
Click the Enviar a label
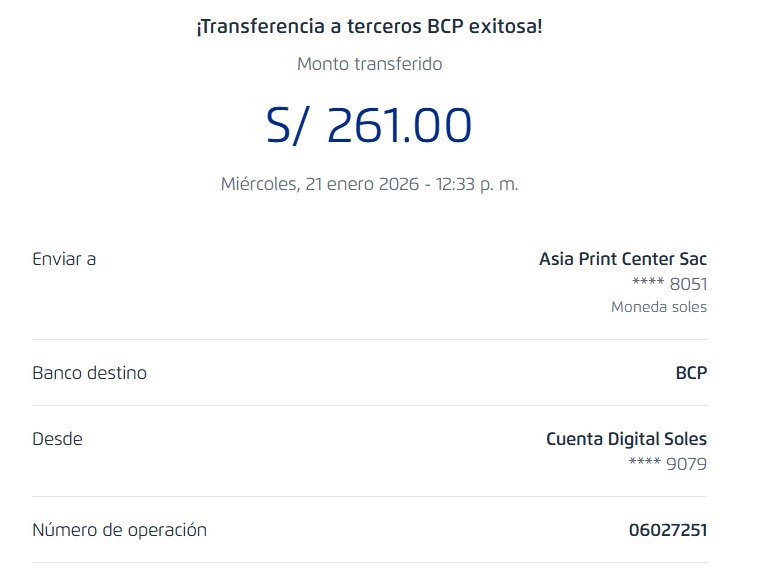point(64,259)
